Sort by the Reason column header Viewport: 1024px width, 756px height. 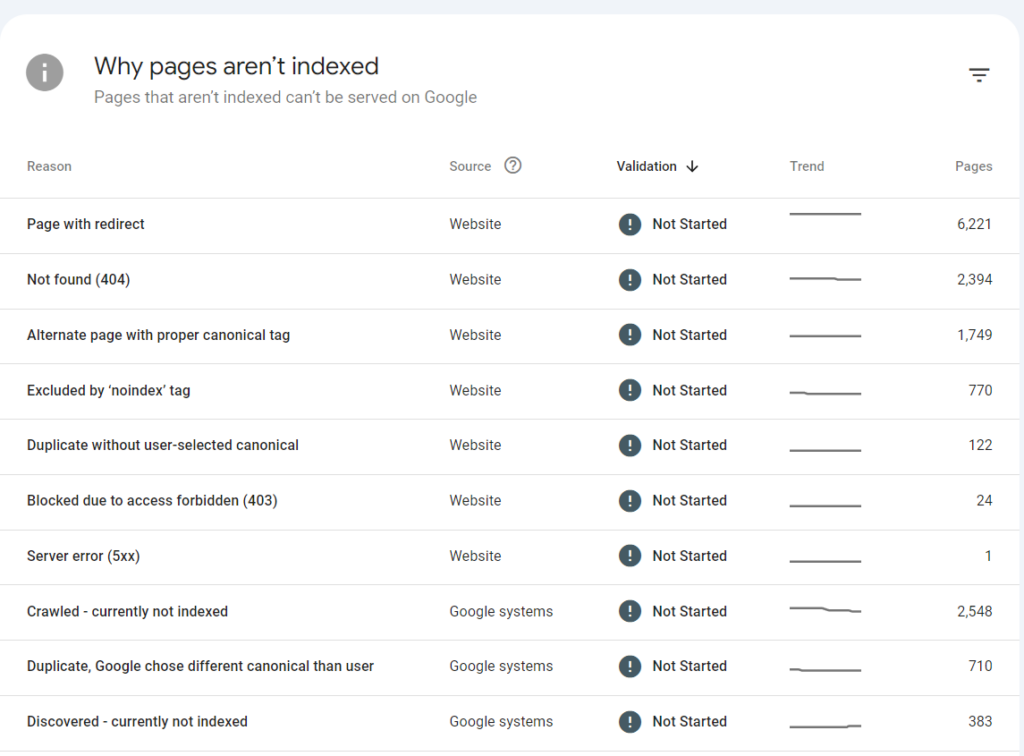(x=49, y=166)
